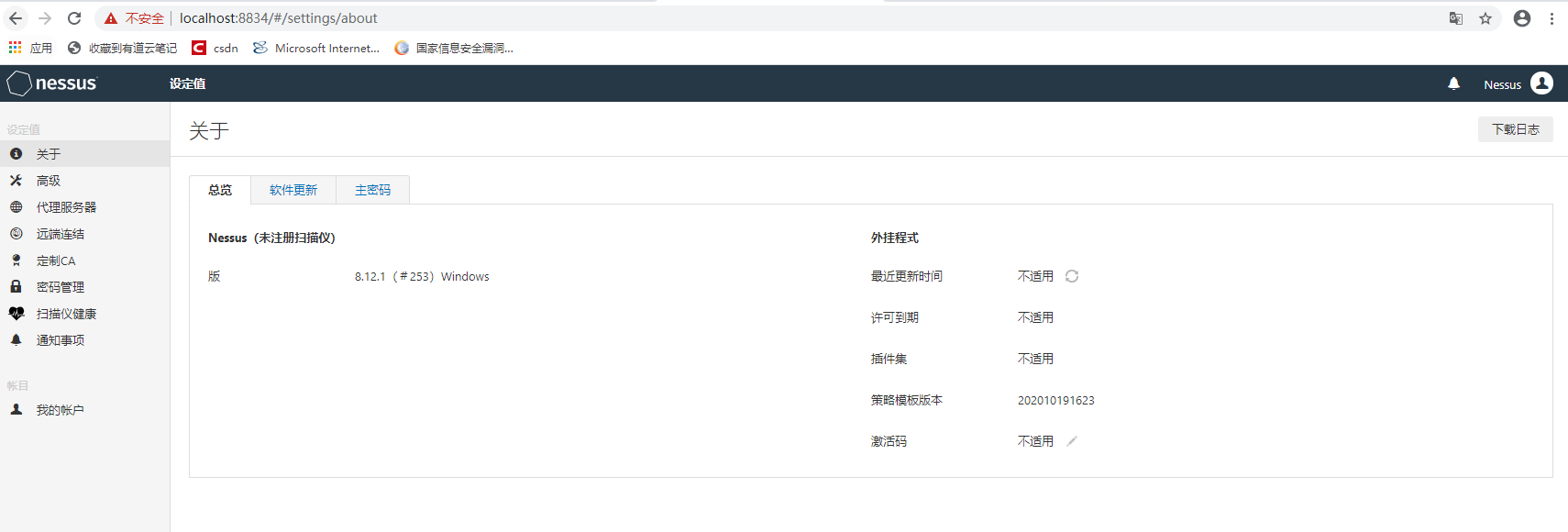Viewport: 1568px width, 532px height.
Task: Open the Nessus user avatar menu
Action: tap(1542, 83)
